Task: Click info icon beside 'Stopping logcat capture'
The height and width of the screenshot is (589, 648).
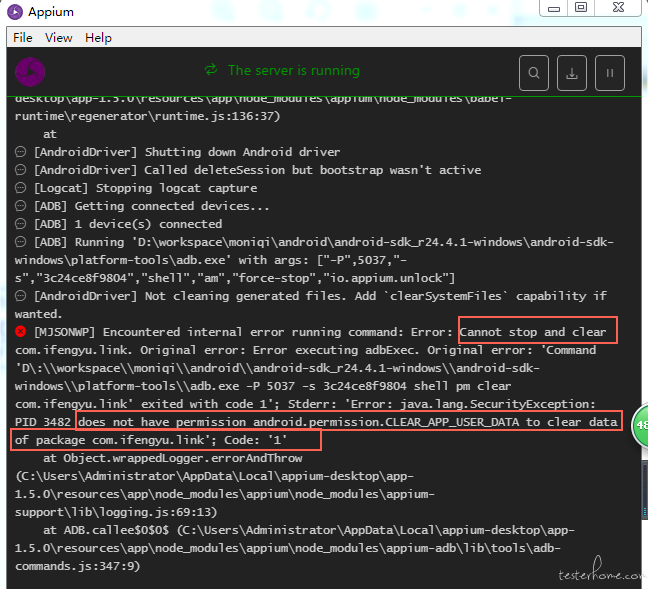Action: click(x=20, y=188)
